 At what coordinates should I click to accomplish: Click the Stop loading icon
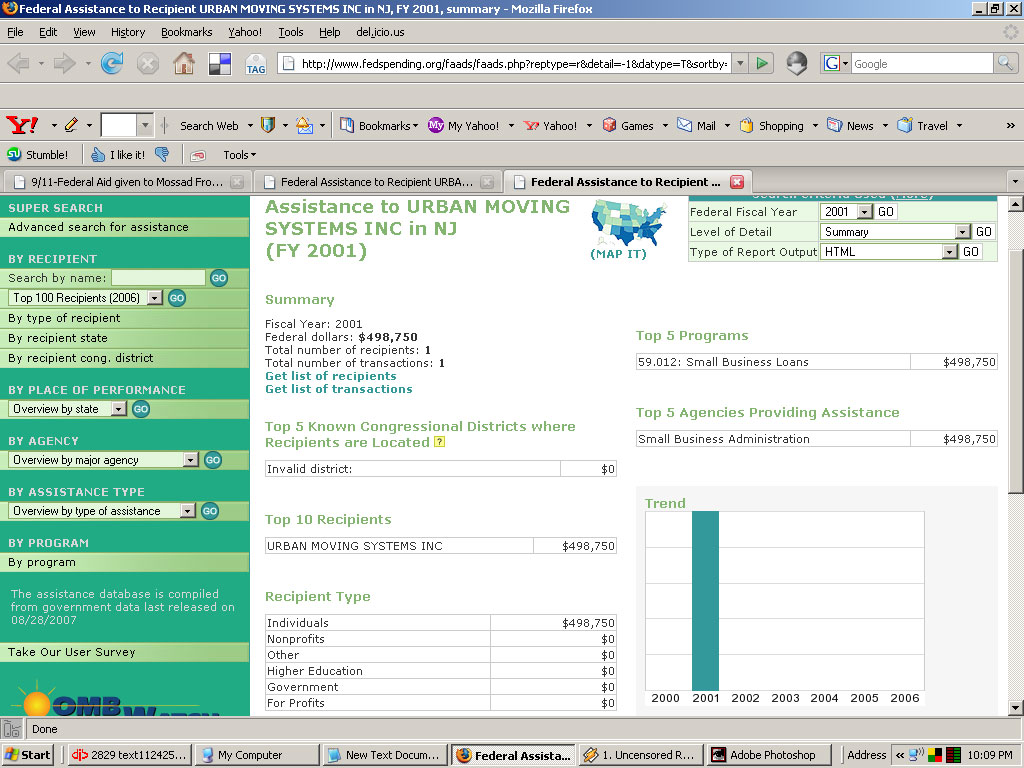[148, 63]
